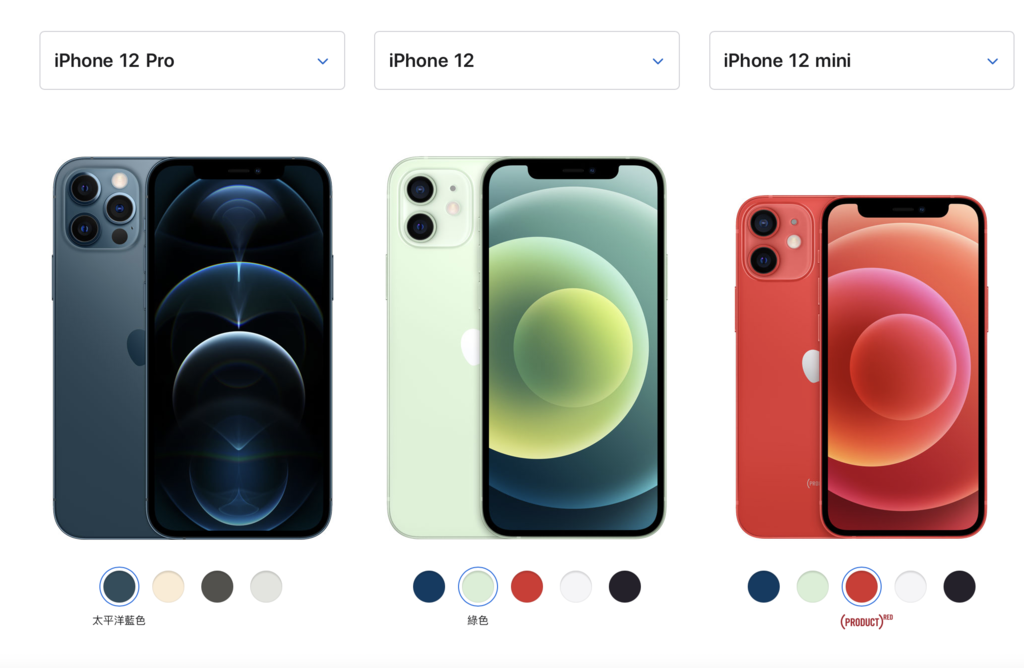Viewport: 1024px width, 668px height.
Task: Choose blue color for iPhone 12
Action: coord(429,586)
